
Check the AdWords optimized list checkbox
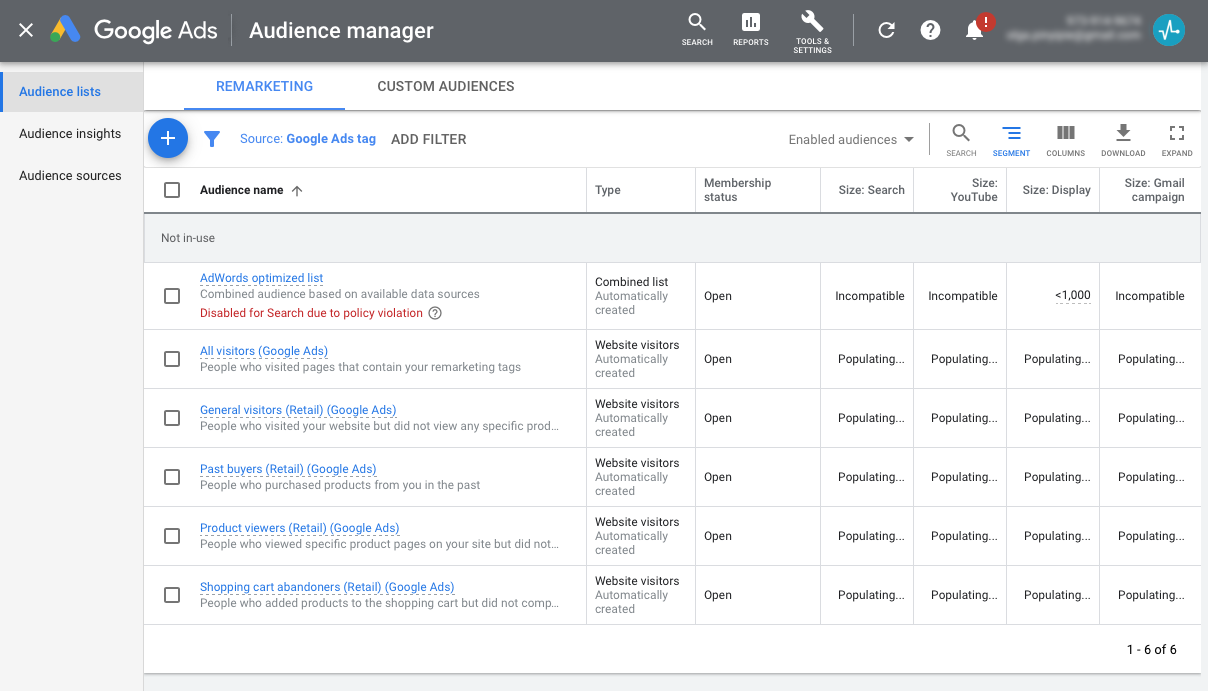click(x=172, y=296)
